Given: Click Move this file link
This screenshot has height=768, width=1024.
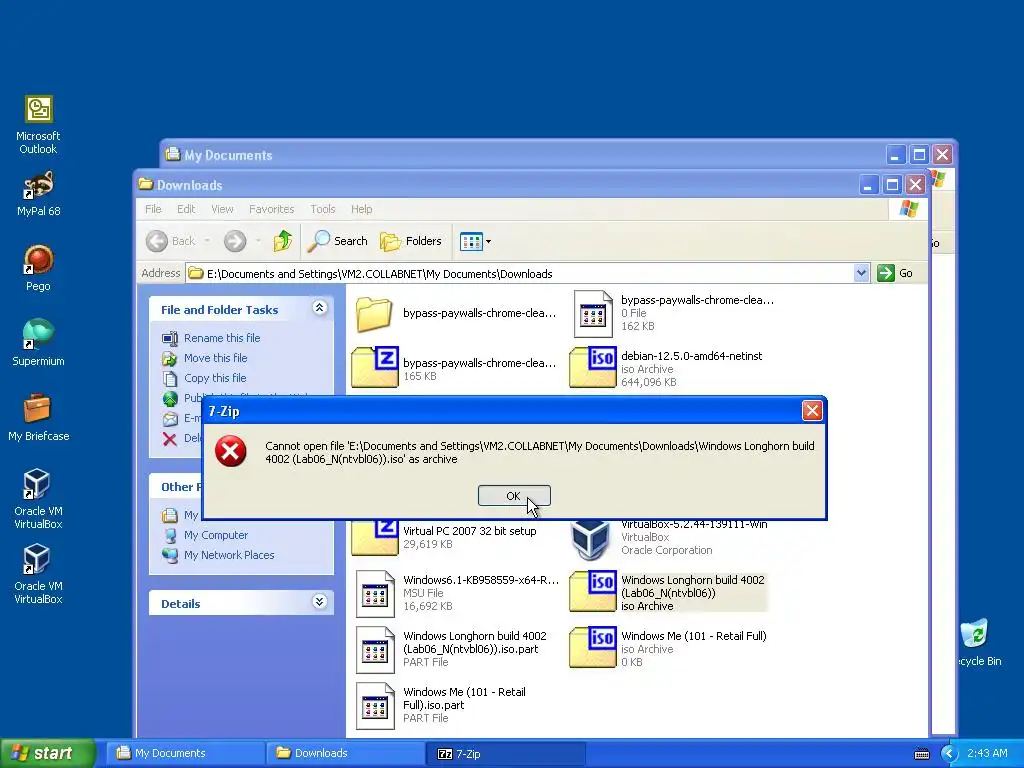Looking at the screenshot, I should (x=216, y=358).
